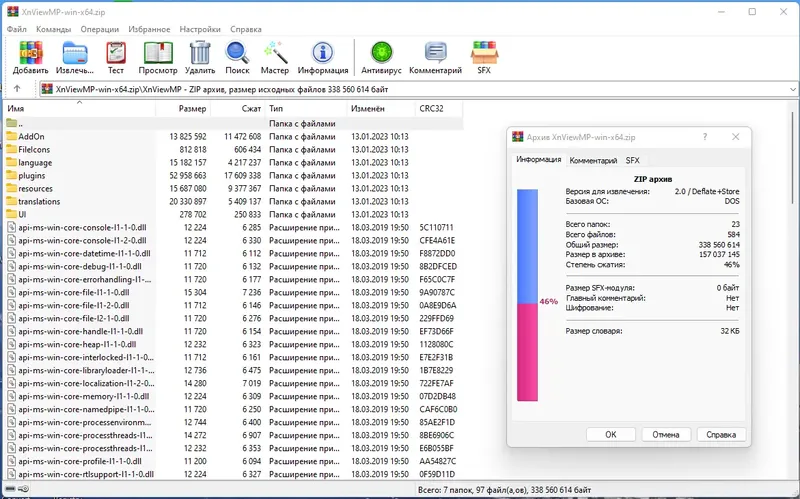Select the language folder name
The width and height of the screenshot is (800, 499).
pyautogui.click(x=35, y=162)
